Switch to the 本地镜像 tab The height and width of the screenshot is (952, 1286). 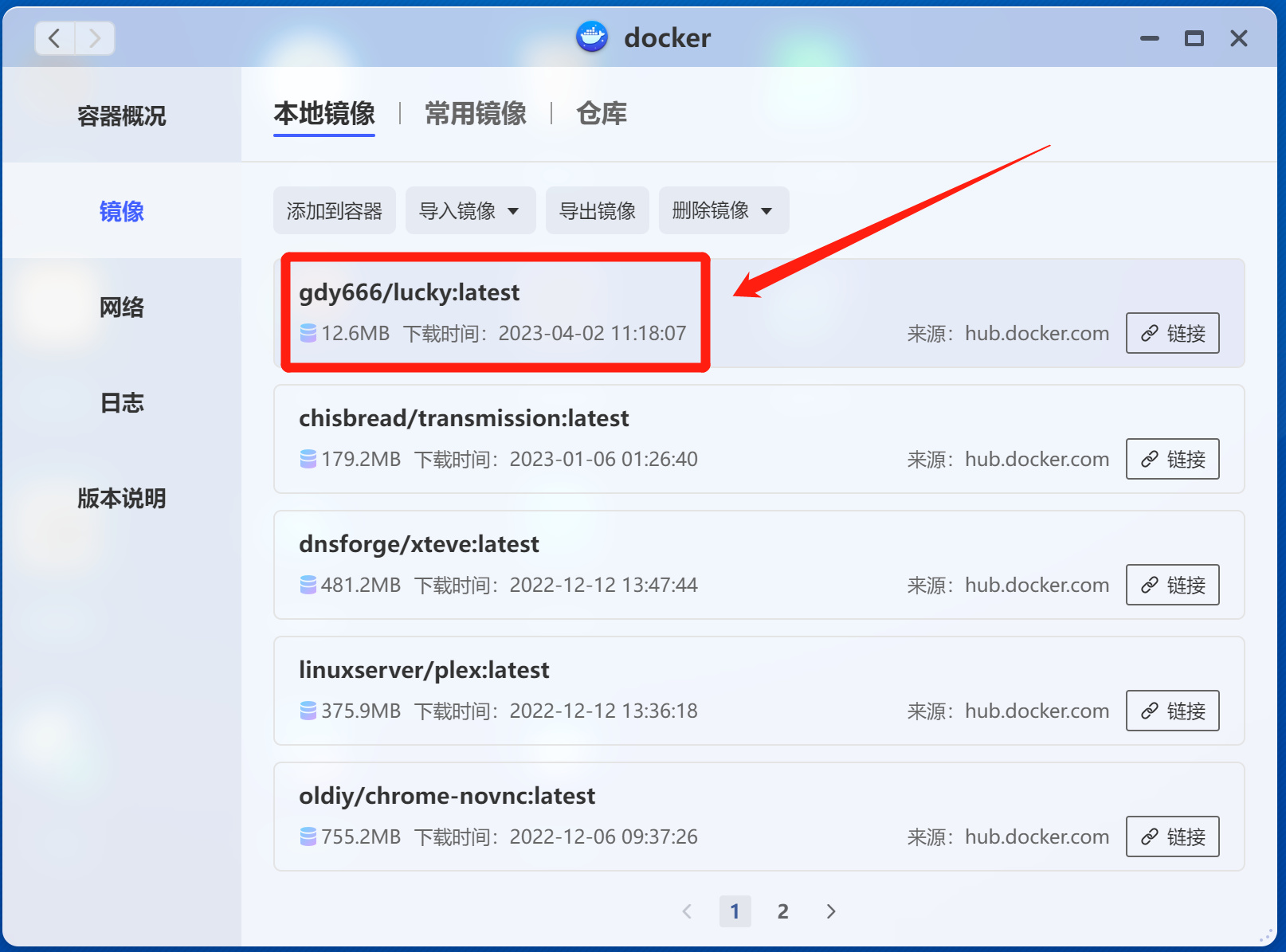tap(324, 114)
